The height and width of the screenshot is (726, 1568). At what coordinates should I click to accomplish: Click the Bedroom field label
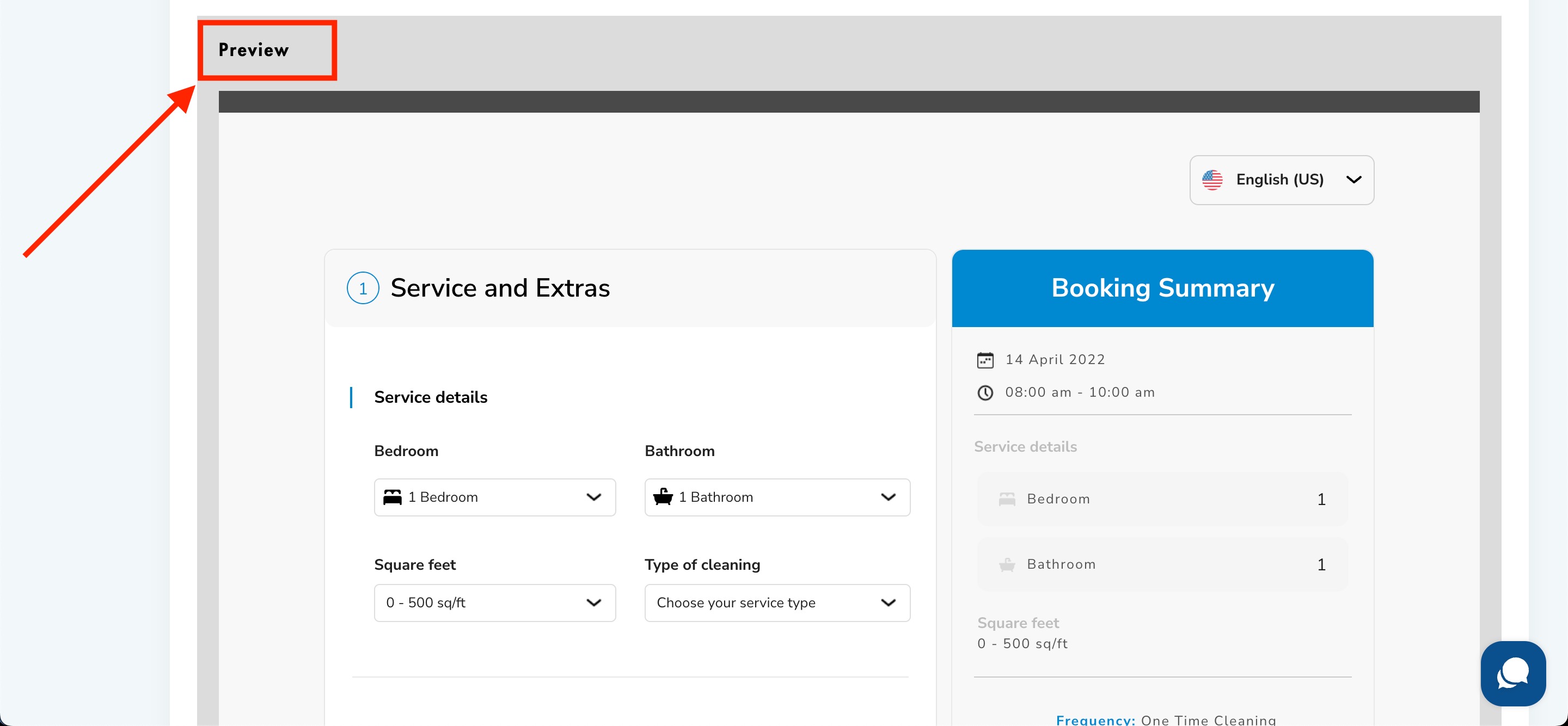[406, 451]
